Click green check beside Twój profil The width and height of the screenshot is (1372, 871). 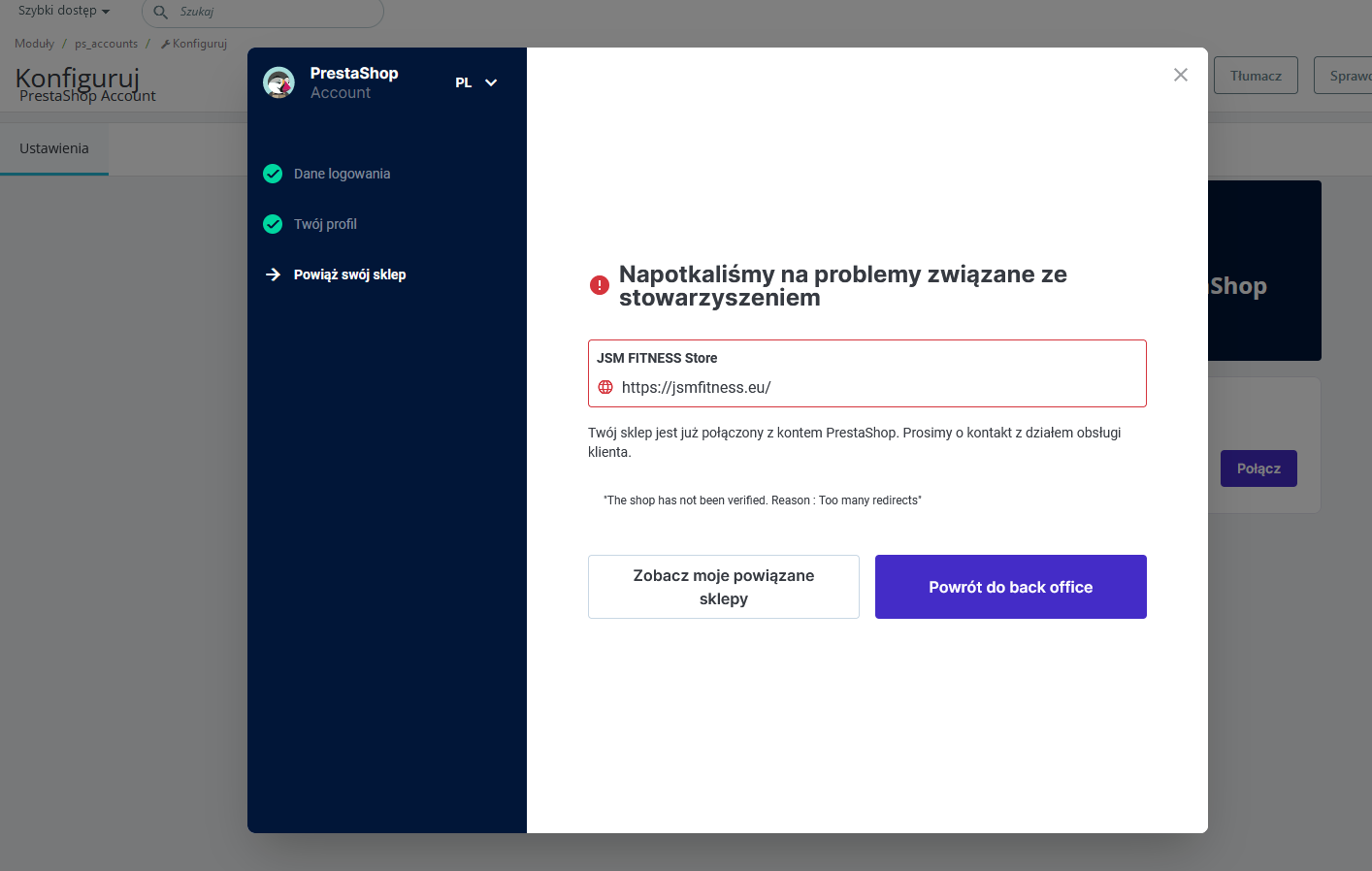point(273,224)
